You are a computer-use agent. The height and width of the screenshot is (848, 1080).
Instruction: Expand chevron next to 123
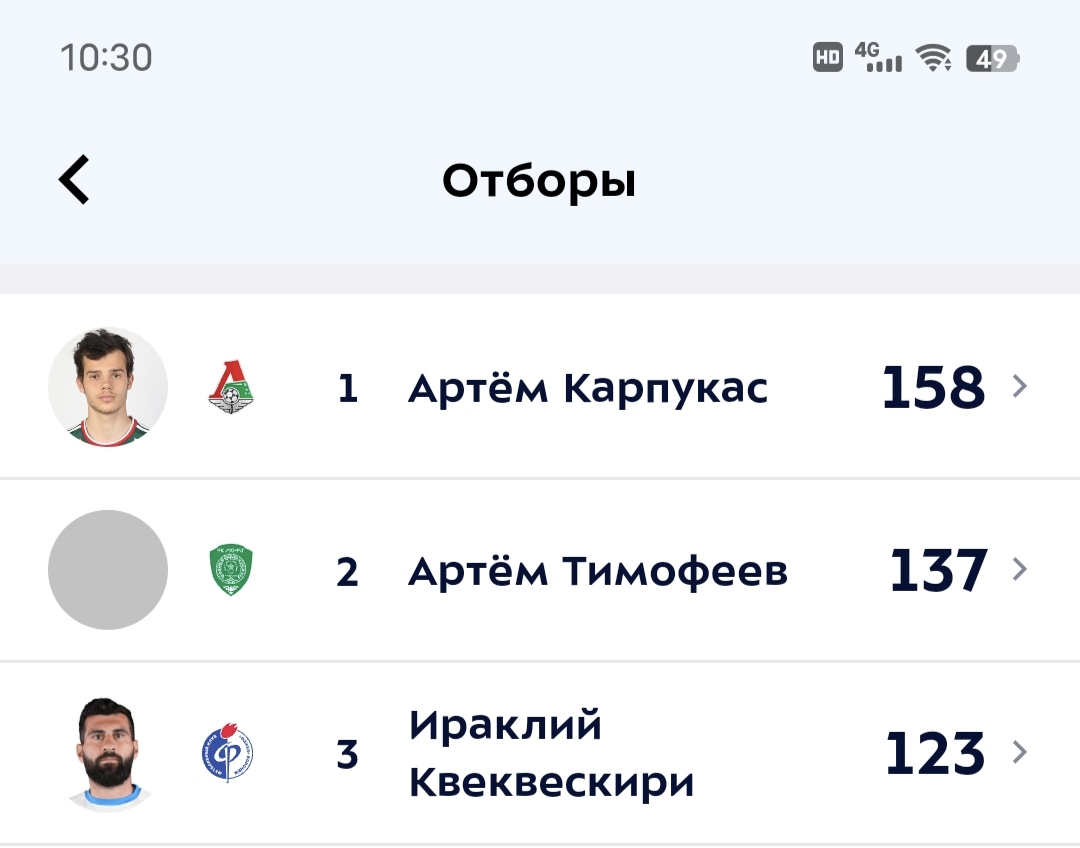[x=1020, y=752]
